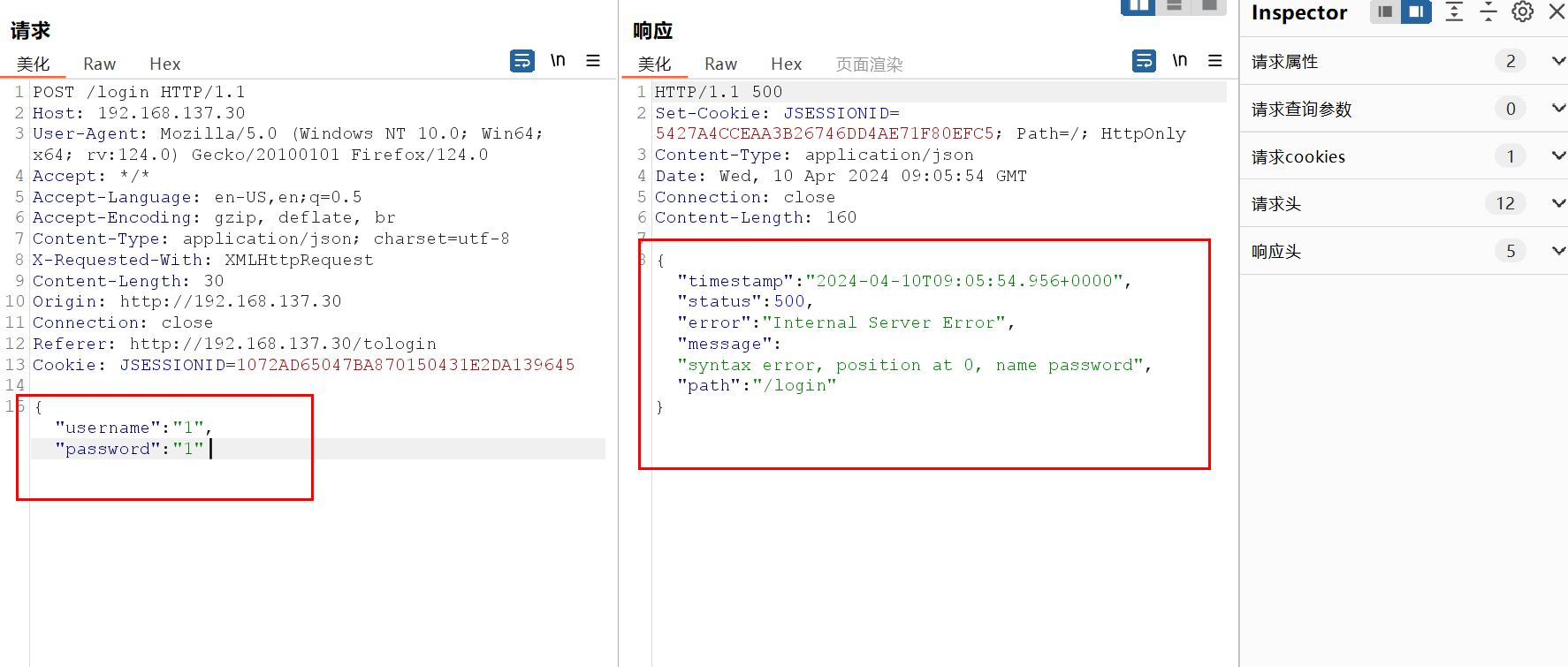Click the "timestamp" line in response body
This screenshot has height=667, width=1568.
904,281
